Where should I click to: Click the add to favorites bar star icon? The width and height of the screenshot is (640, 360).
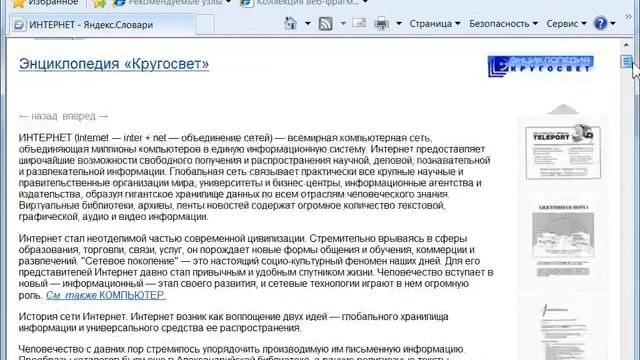click(x=99, y=3)
